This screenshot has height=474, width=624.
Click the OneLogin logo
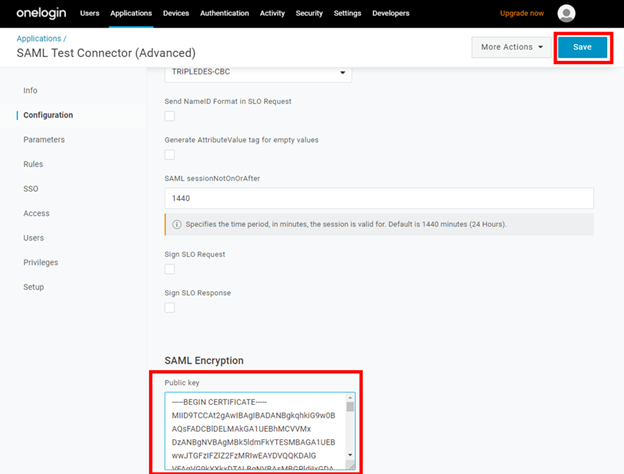coord(38,13)
